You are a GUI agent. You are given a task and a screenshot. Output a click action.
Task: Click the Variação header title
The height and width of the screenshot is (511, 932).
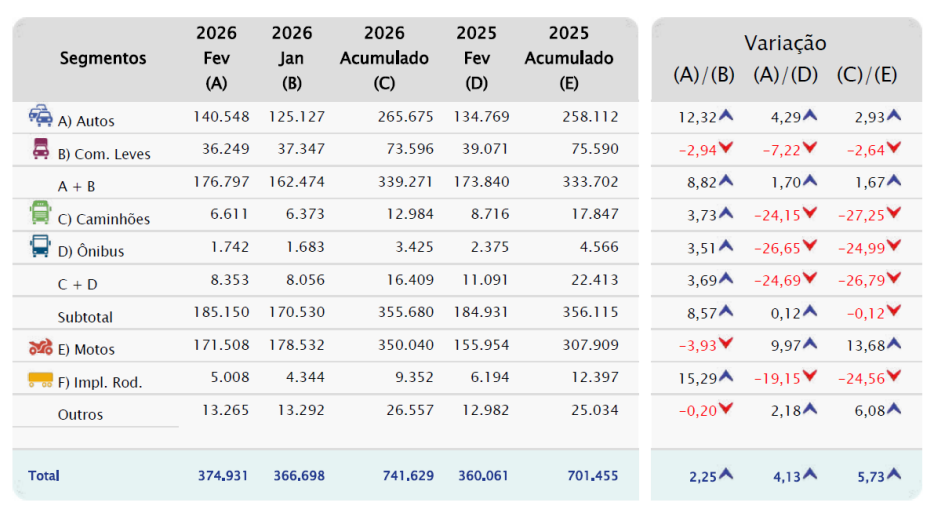coord(785,42)
